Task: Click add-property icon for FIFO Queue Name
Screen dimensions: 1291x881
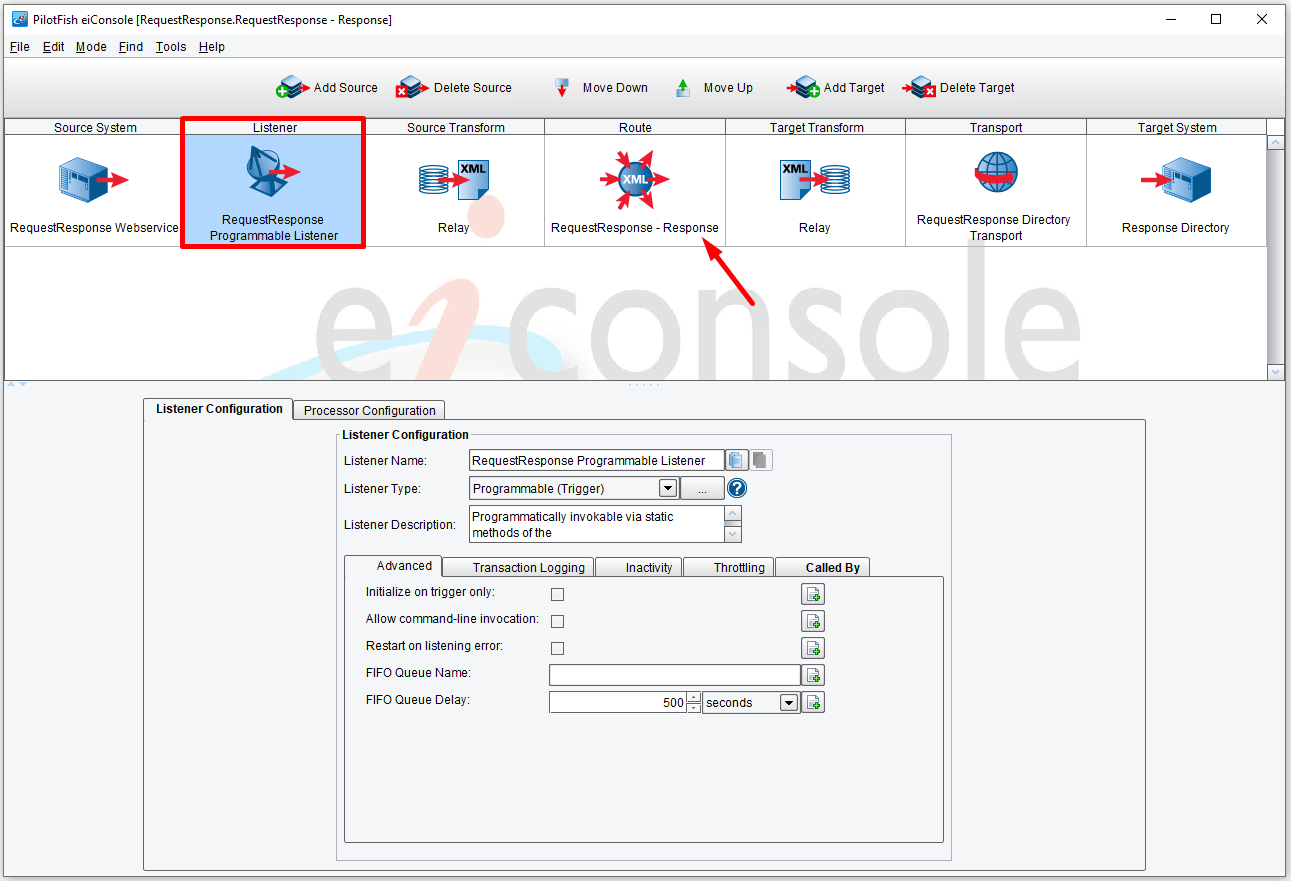Action: click(x=813, y=675)
